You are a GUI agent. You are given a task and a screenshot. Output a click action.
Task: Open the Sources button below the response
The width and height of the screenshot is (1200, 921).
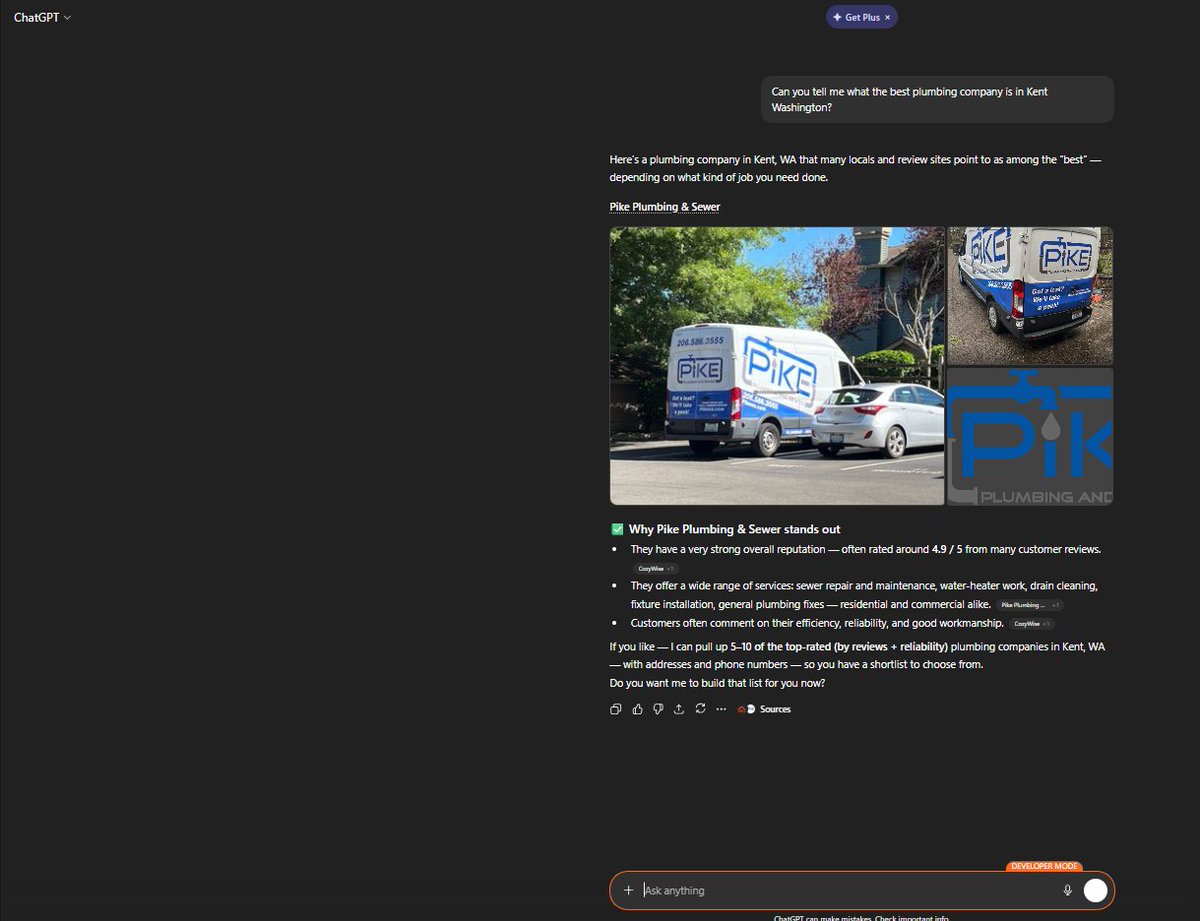click(765, 709)
